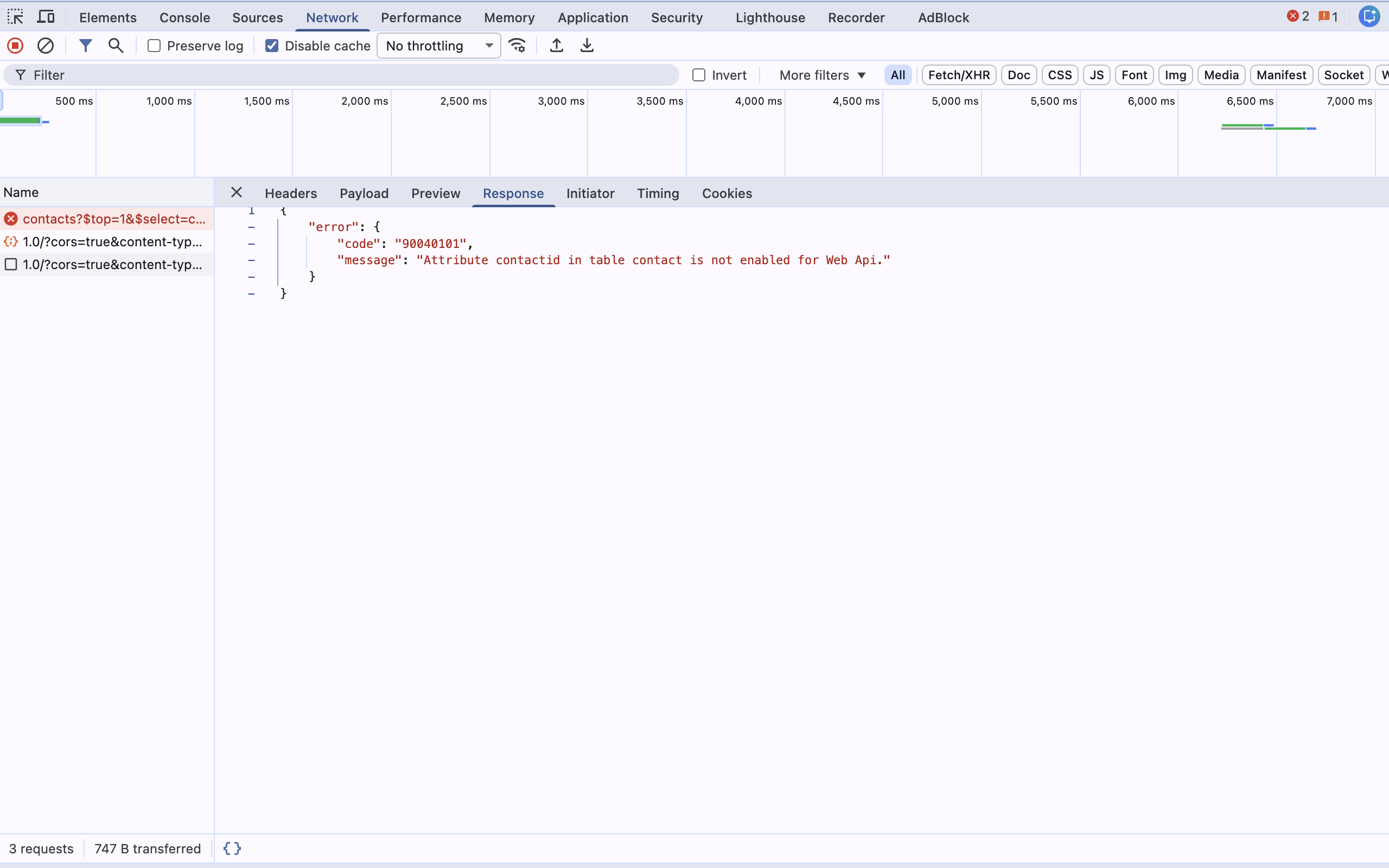Image resolution: width=1389 pixels, height=868 pixels.
Task: Filter by Img requests
Action: point(1175,75)
